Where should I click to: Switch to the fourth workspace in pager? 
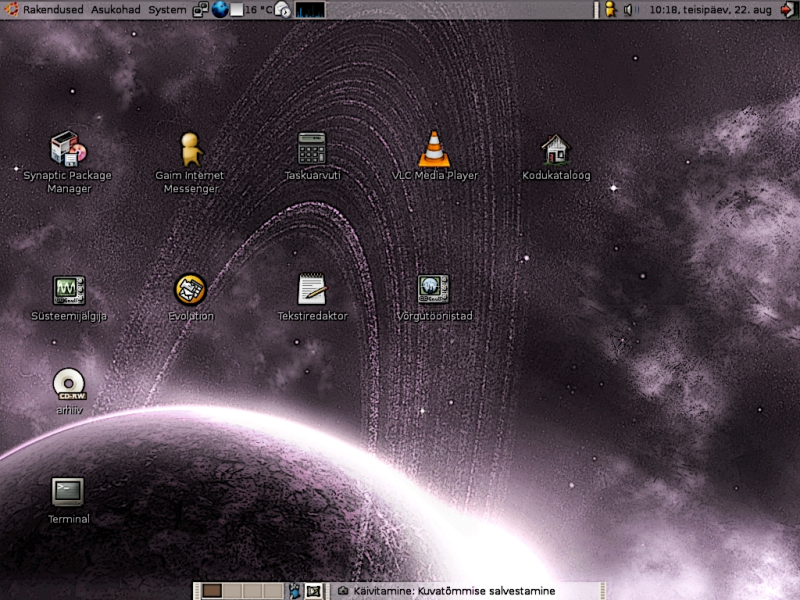coord(272,591)
